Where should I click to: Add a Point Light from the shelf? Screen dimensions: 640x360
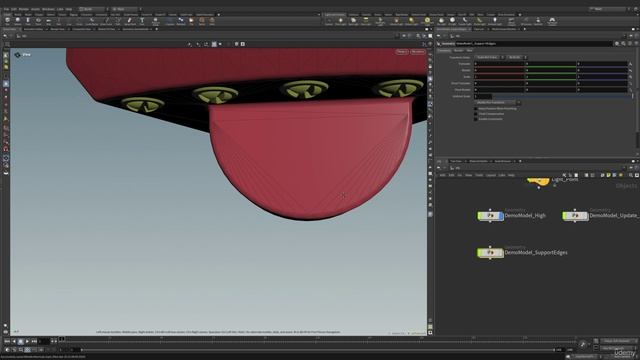[x=340, y=21]
